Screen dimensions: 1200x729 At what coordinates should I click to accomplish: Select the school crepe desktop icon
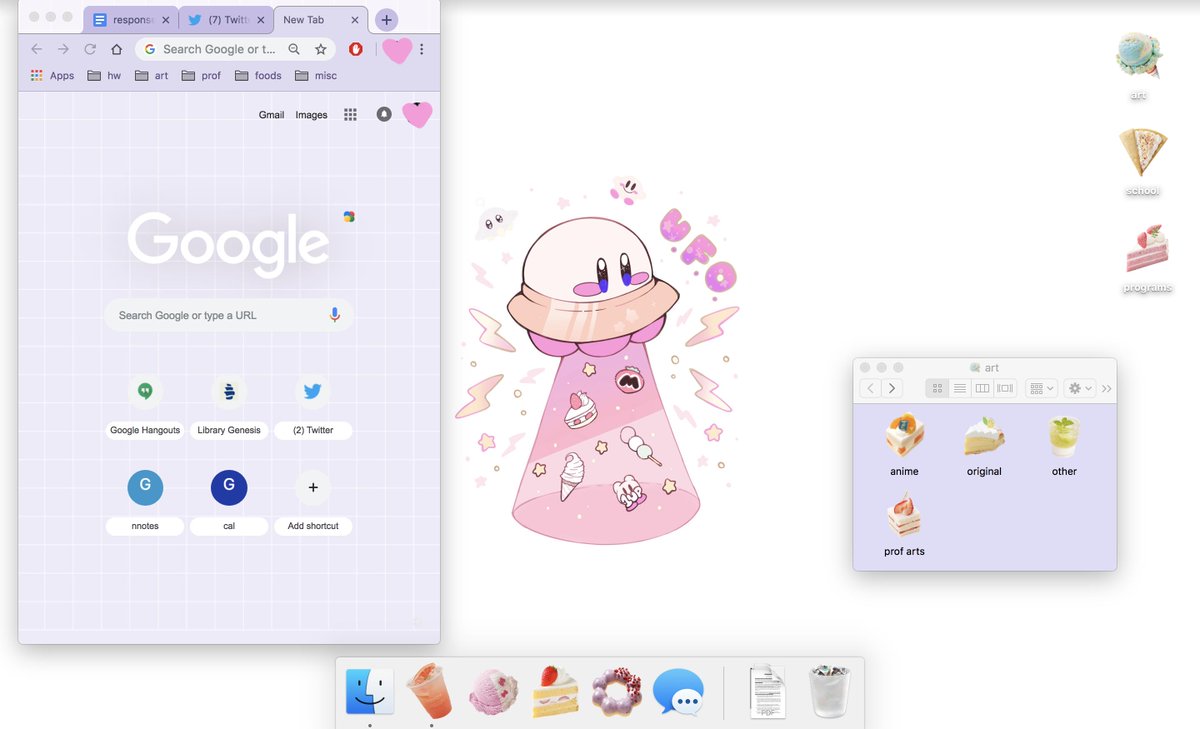[1142, 162]
